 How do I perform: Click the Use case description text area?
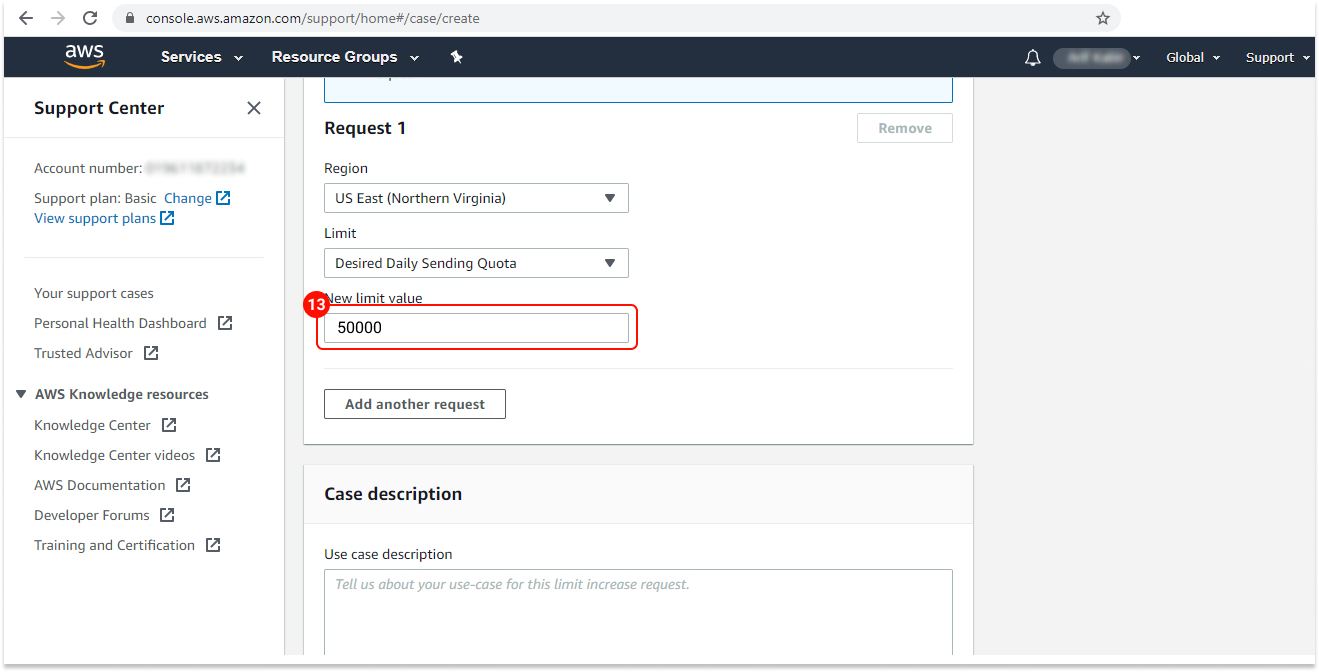pyautogui.click(x=638, y=612)
